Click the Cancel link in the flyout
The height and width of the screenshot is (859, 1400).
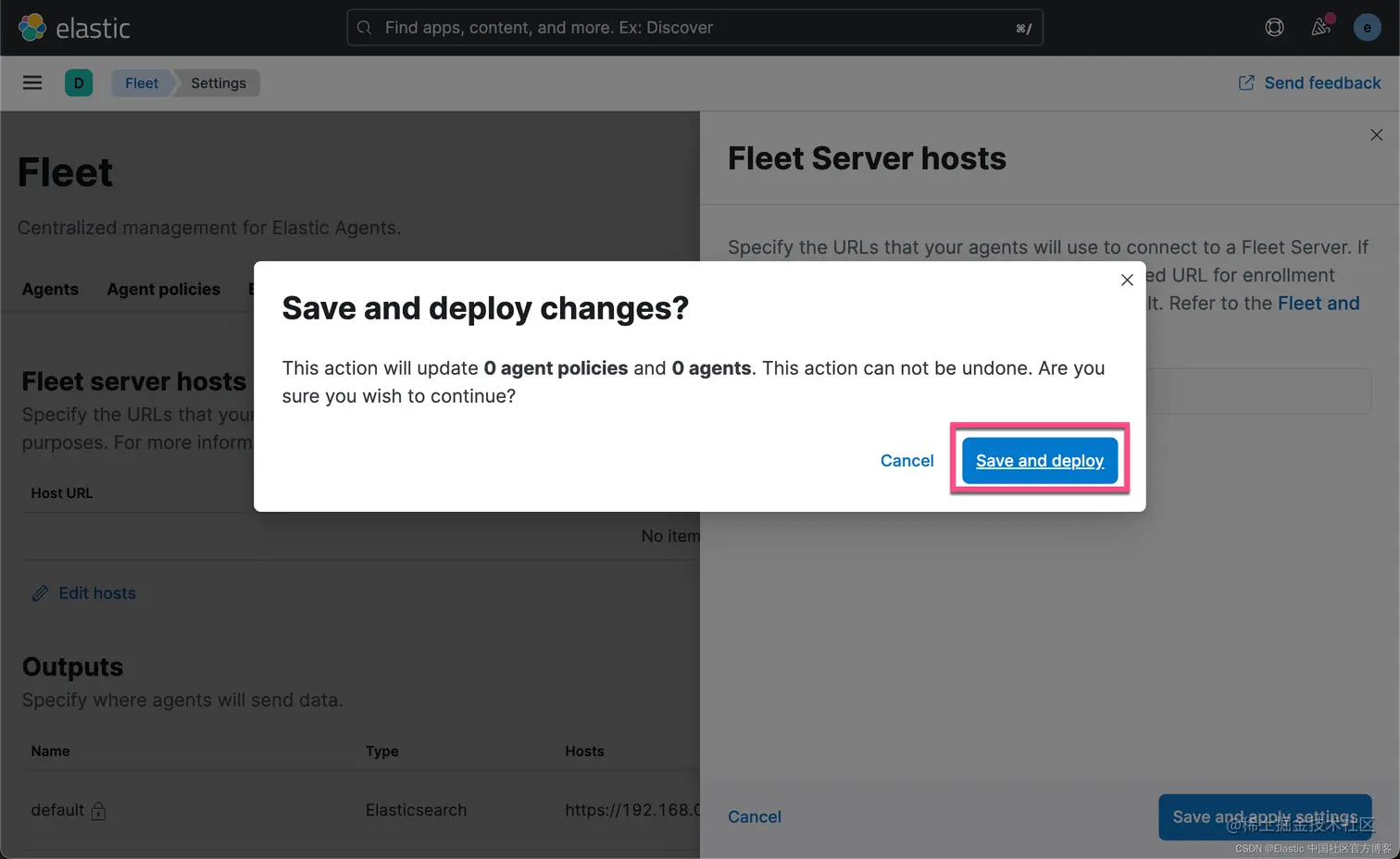point(755,817)
